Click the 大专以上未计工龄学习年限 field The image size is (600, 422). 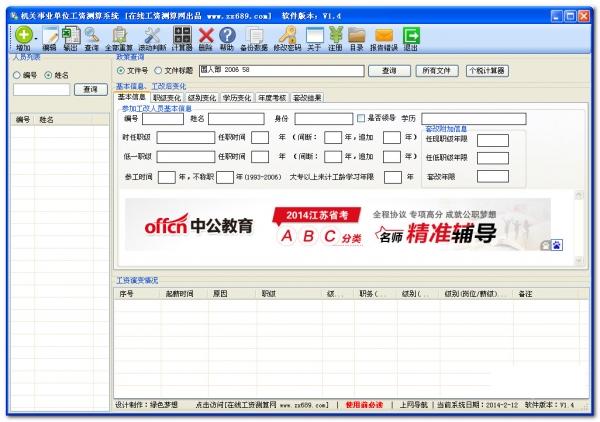[x=393, y=177]
